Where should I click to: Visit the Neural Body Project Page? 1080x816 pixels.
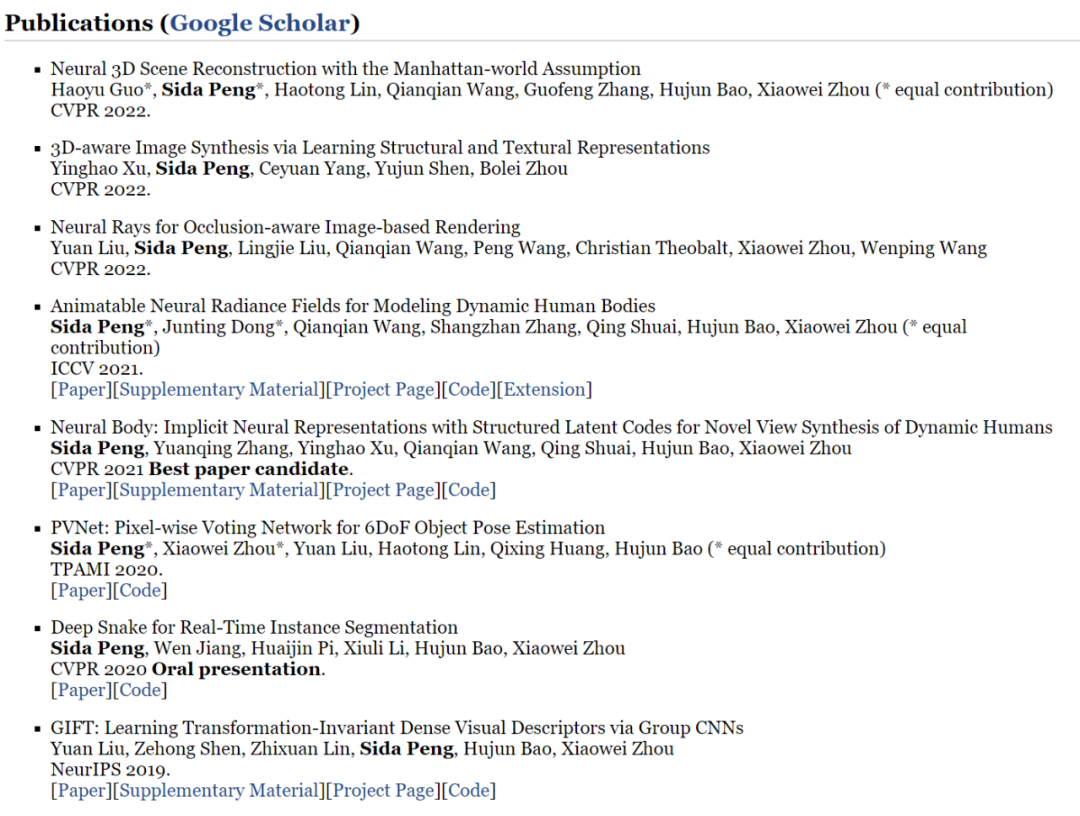(384, 490)
